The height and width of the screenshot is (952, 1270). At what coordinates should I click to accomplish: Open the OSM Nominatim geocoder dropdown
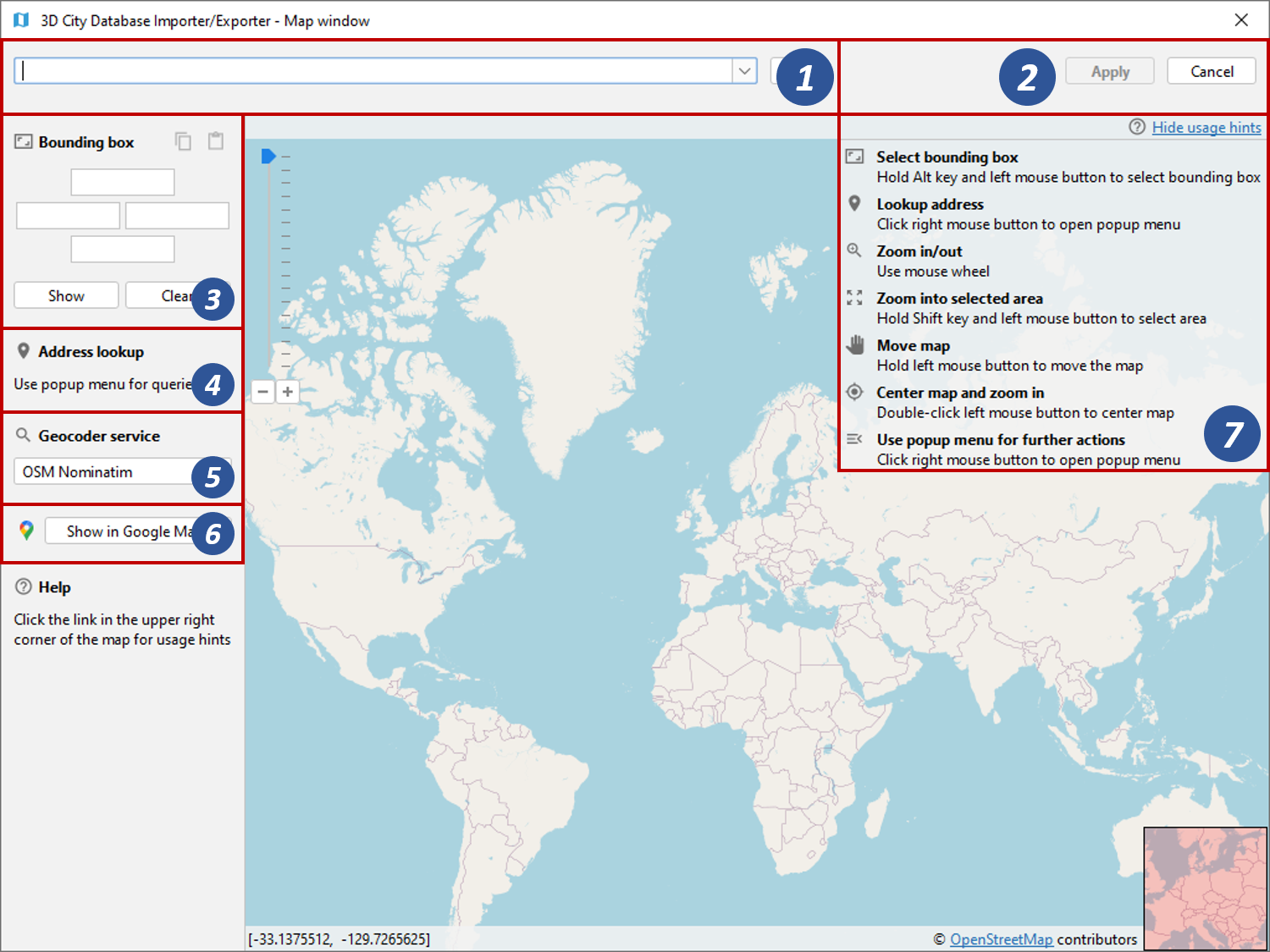click(x=122, y=471)
